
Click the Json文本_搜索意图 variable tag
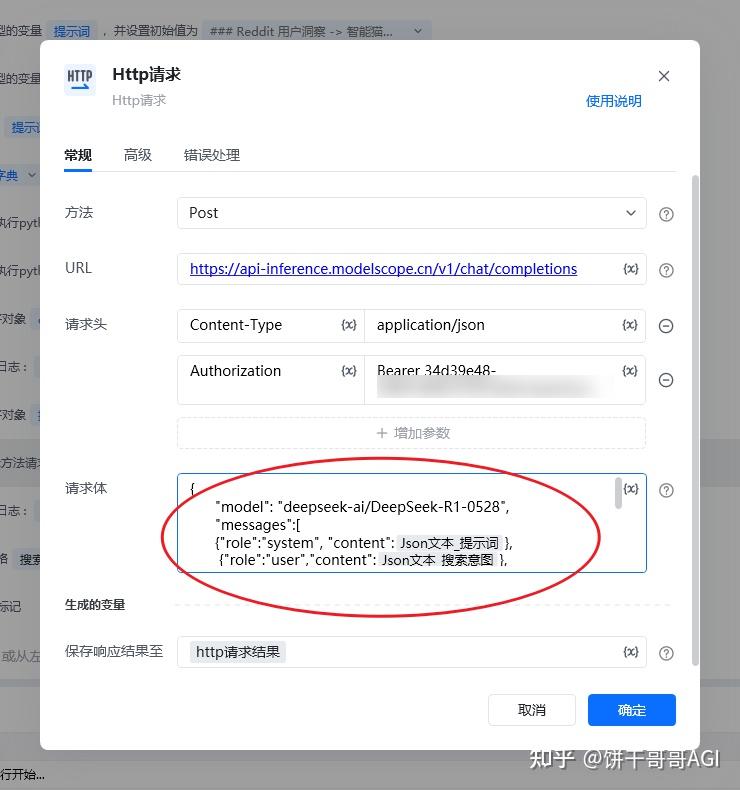(437, 560)
